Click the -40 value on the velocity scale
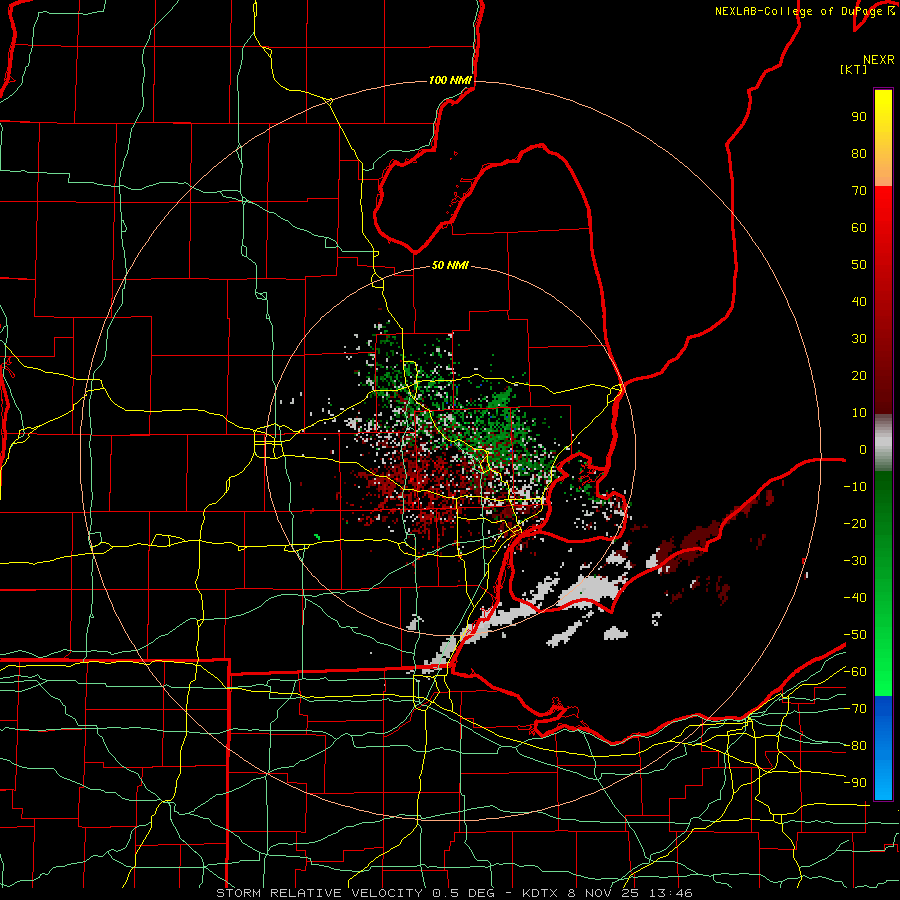Screen dimensions: 900x900 [x=855, y=598]
